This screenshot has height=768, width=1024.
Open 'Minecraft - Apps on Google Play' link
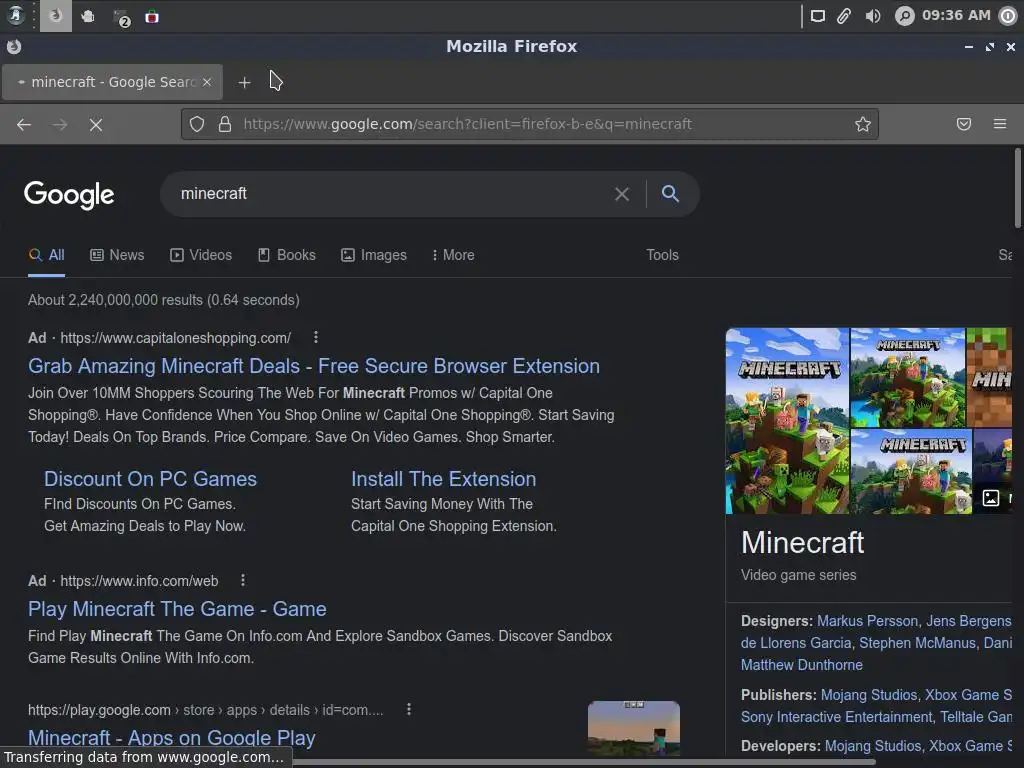pyautogui.click(x=172, y=738)
